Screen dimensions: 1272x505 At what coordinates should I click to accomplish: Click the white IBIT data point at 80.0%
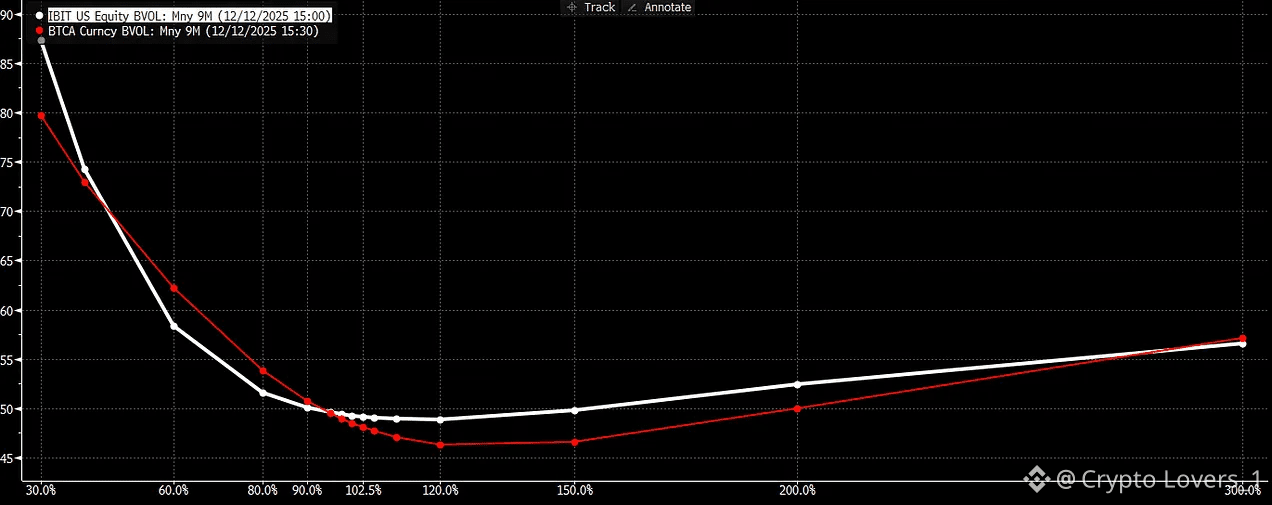click(263, 393)
